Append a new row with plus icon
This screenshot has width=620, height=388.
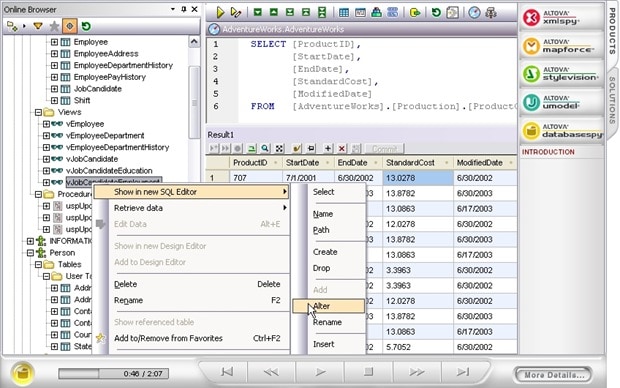(328, 149)
